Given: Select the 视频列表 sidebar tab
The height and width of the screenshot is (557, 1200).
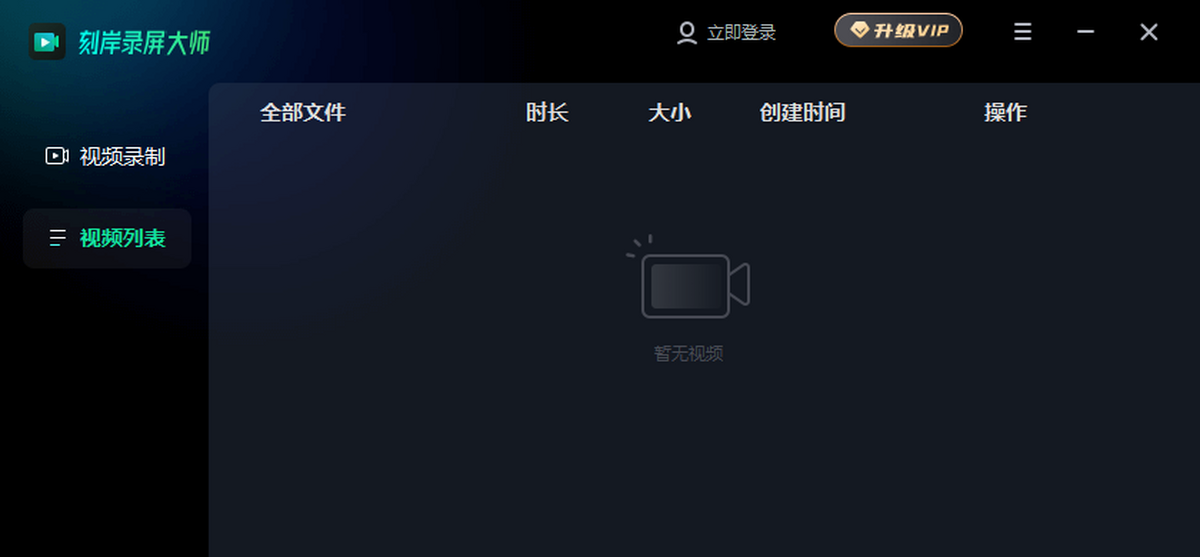Looking at the screenshot, I should [107, 238].
